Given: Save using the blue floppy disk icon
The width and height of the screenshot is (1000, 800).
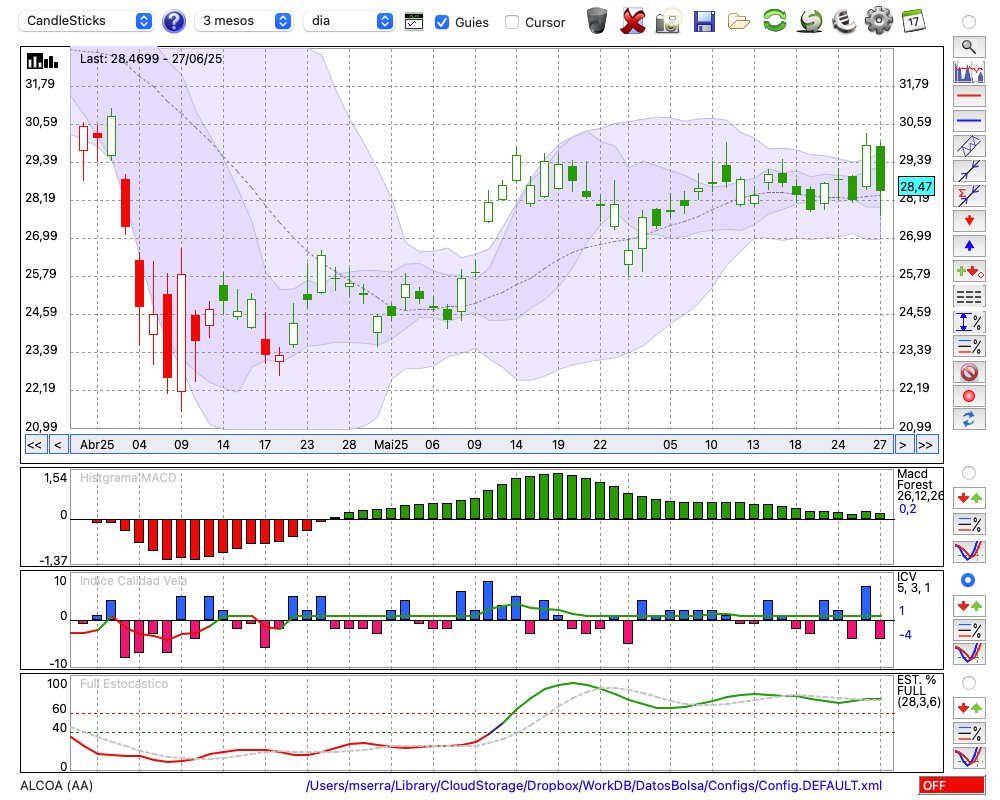Looking at the screenshot, I should pyautogui.click(x=704, y=21).
